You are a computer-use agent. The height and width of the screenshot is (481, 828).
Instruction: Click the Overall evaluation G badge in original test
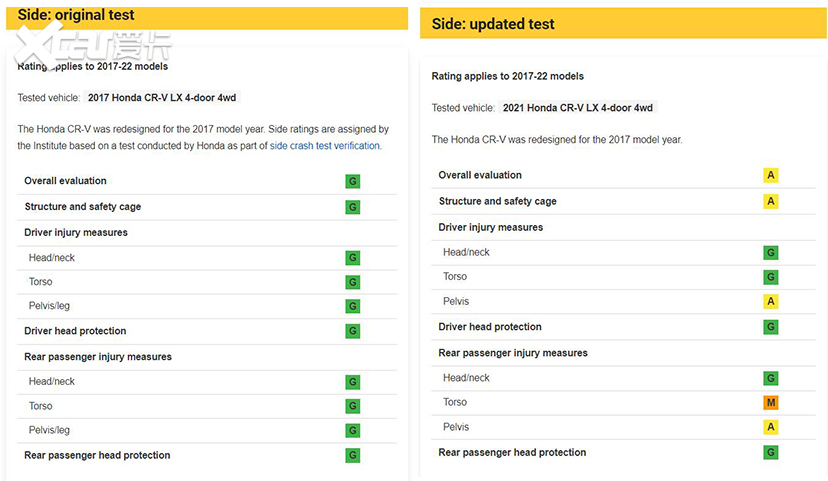[353, 182]
